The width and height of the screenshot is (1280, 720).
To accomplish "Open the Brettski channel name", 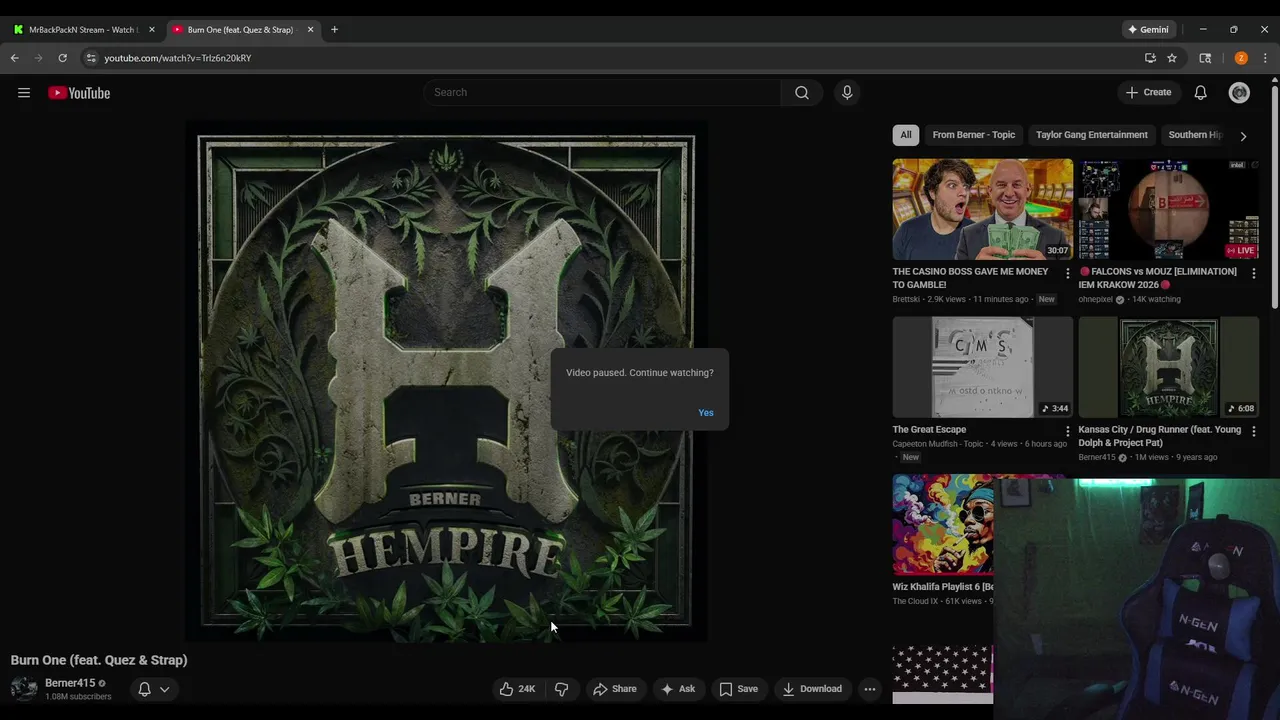I will coord(906,299).
